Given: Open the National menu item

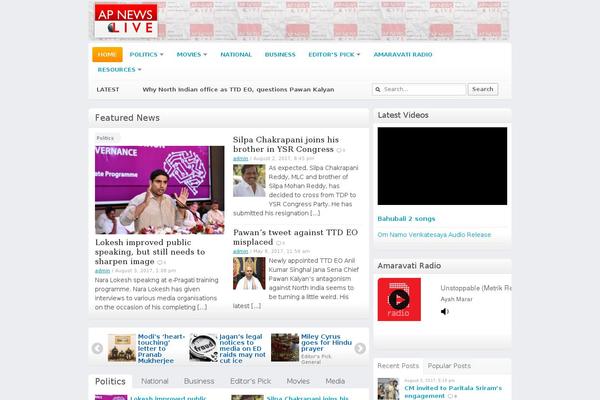Looking at the screenshot, I should pos(236,54).
